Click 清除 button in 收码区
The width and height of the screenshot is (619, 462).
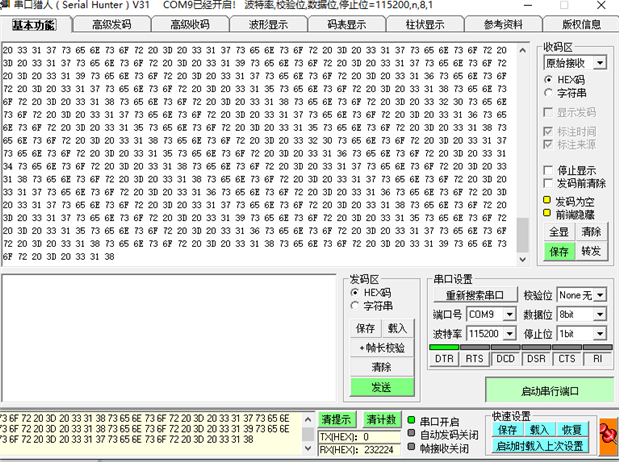591,232
